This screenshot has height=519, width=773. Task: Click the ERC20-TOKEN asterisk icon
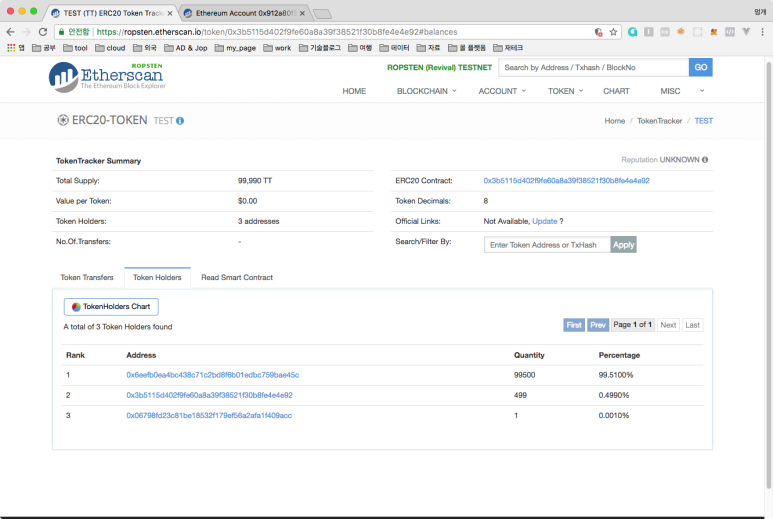[x=63, y=120]
